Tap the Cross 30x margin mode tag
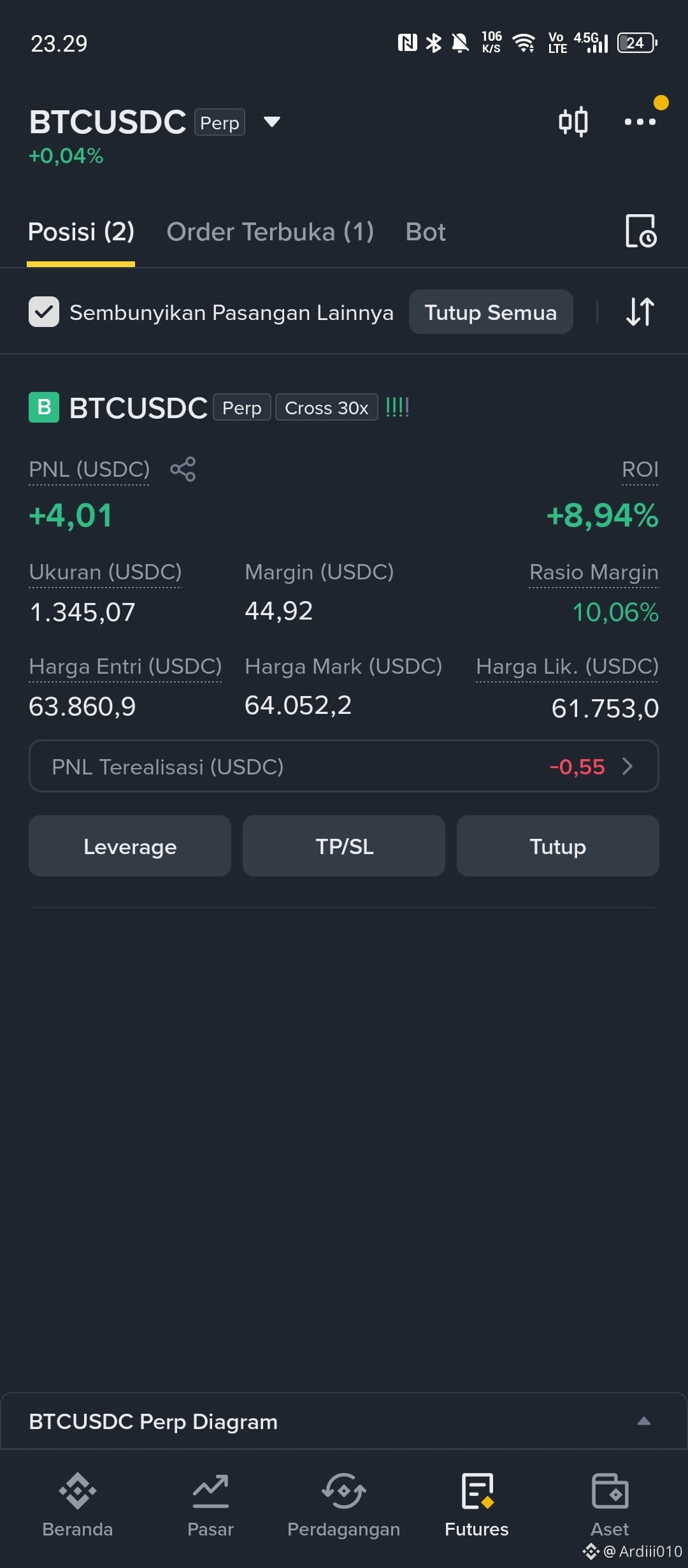The image size is (688, 1568). 326,407
